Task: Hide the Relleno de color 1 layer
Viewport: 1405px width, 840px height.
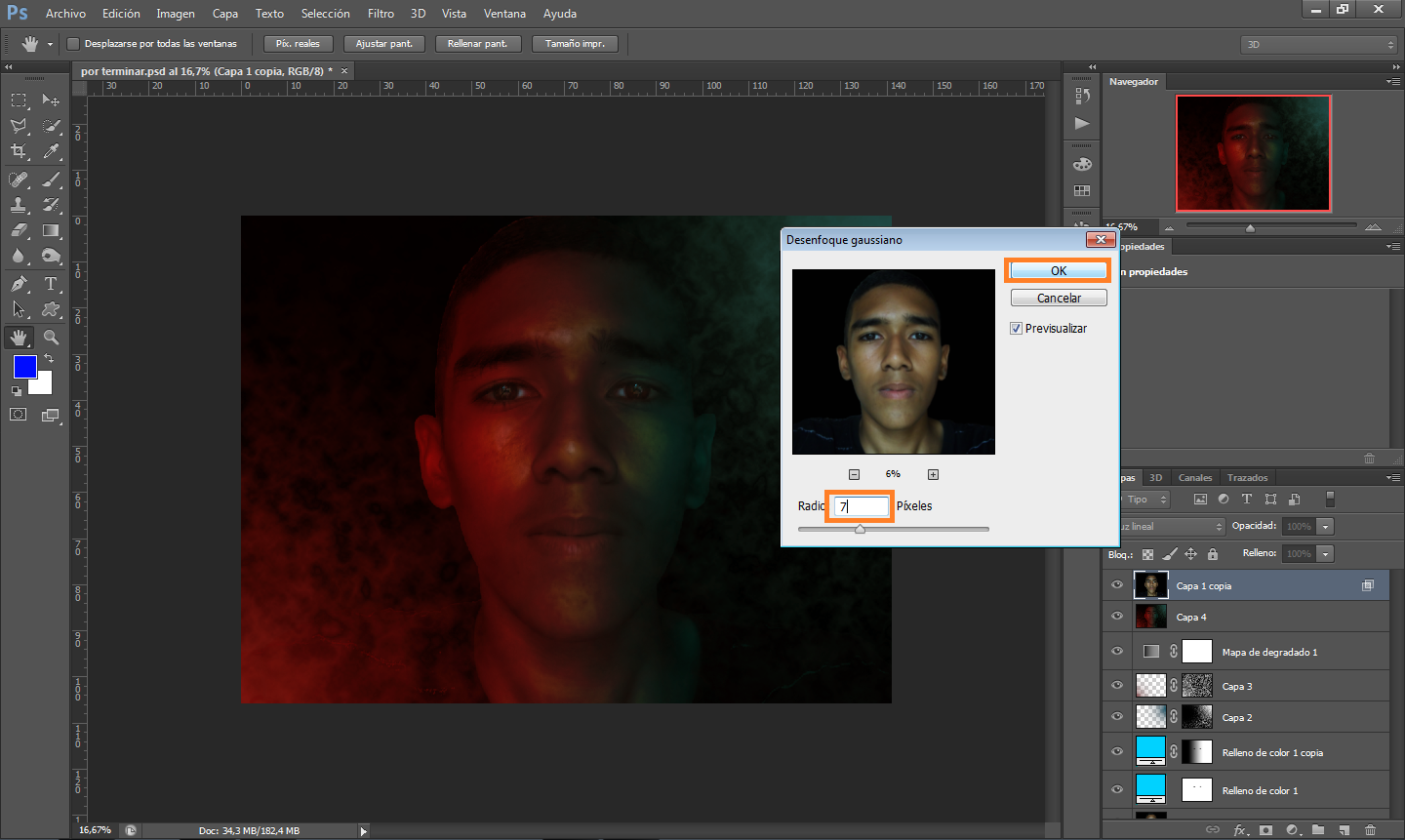Action: tap(1117, 790)
